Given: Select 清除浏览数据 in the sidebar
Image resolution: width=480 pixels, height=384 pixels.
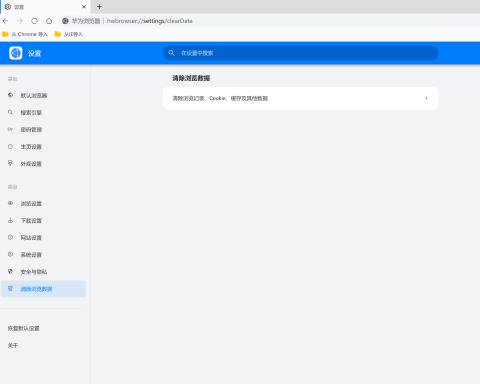Looking at the screenshot, I should pyautogui.click(x=44, y=289).
